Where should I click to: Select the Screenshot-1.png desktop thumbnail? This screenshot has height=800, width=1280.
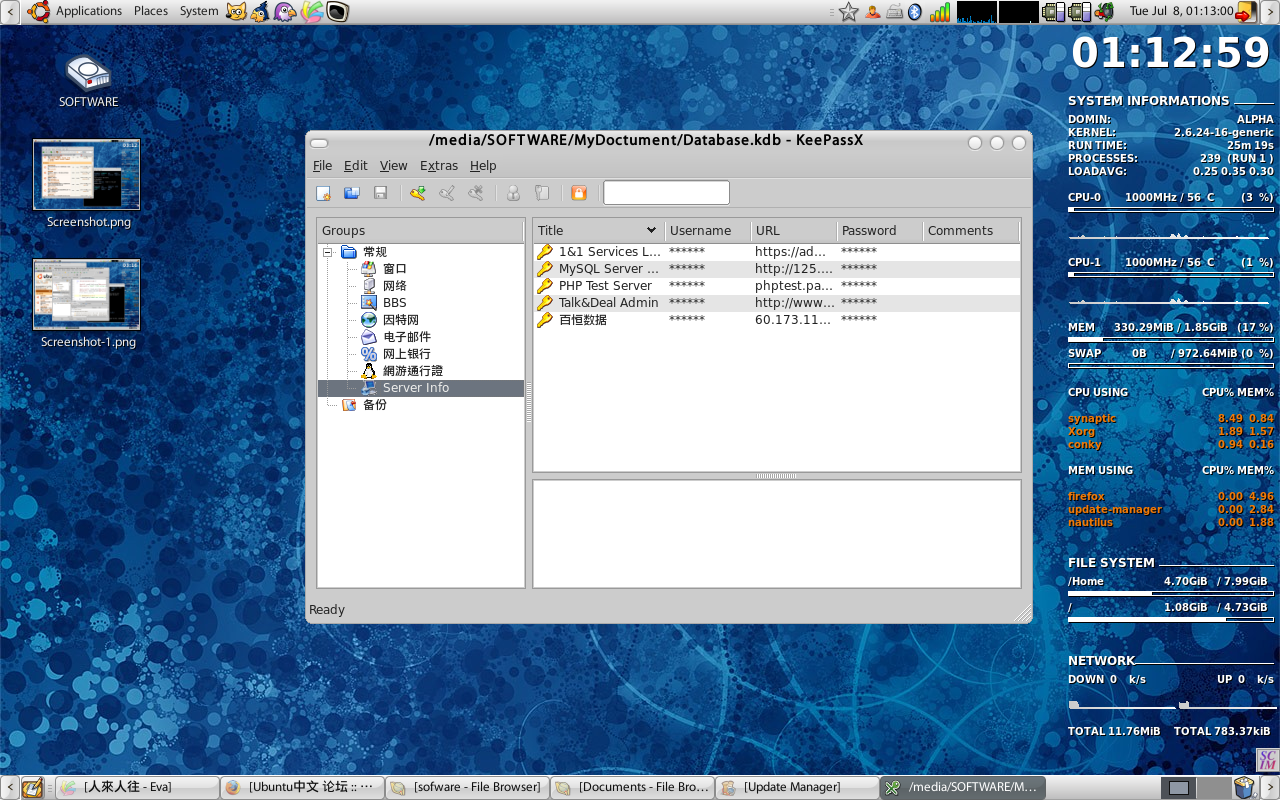pyautogui.click(x=87, y=295)
